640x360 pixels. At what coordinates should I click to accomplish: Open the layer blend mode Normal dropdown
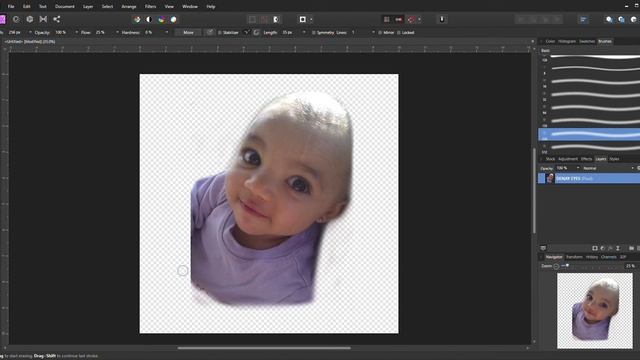click(608, 168)
